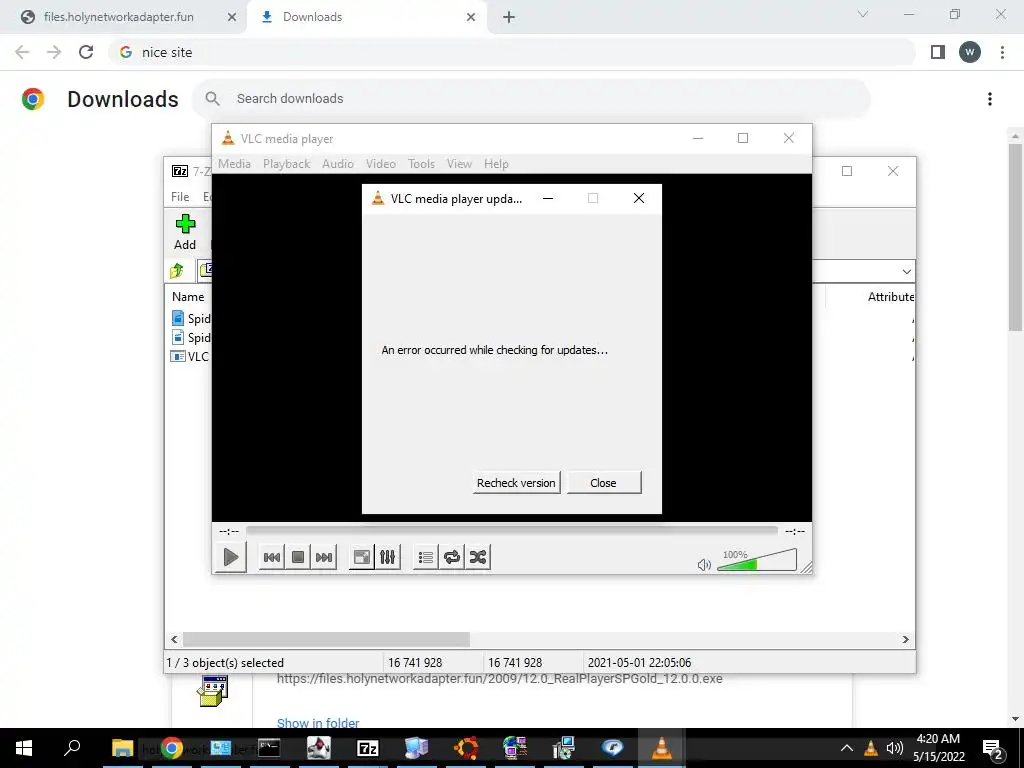Open the VLC Media menu
The height and width of the screenshot is (768, 1024).
point(234,164)
